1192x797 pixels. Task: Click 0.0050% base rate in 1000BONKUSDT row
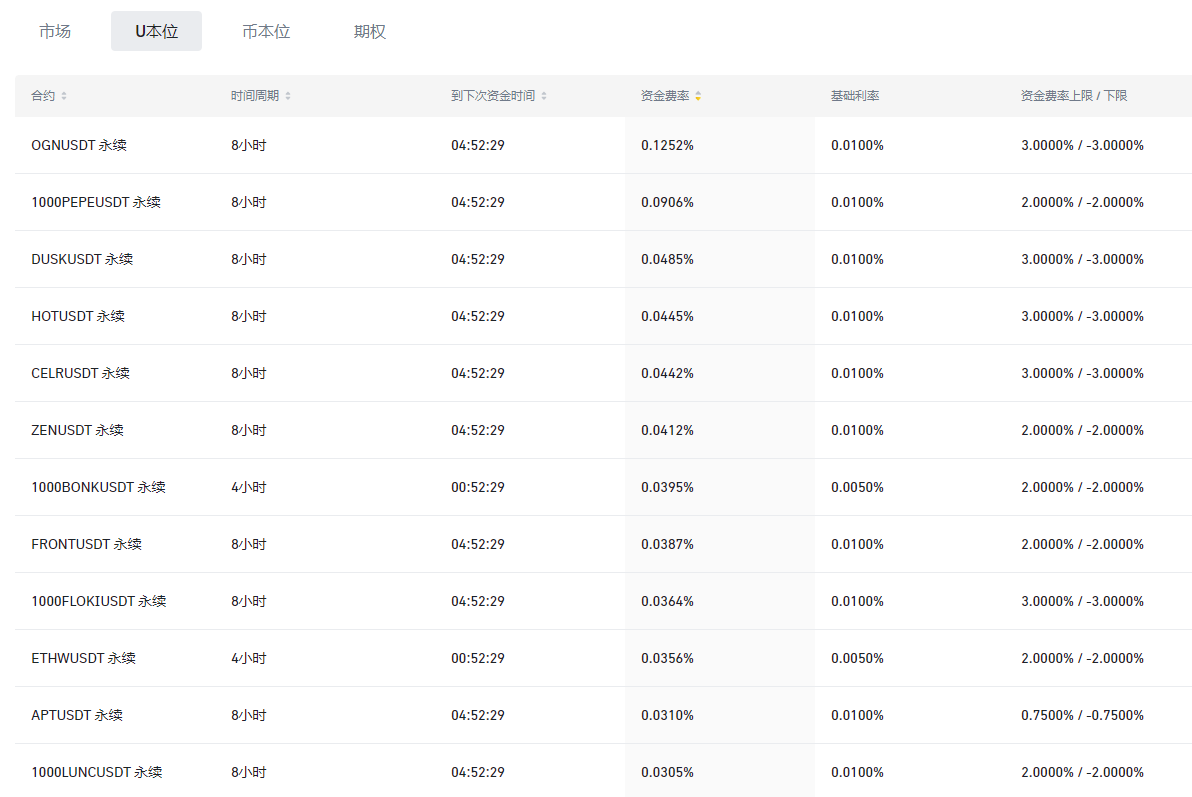(858, 487)
